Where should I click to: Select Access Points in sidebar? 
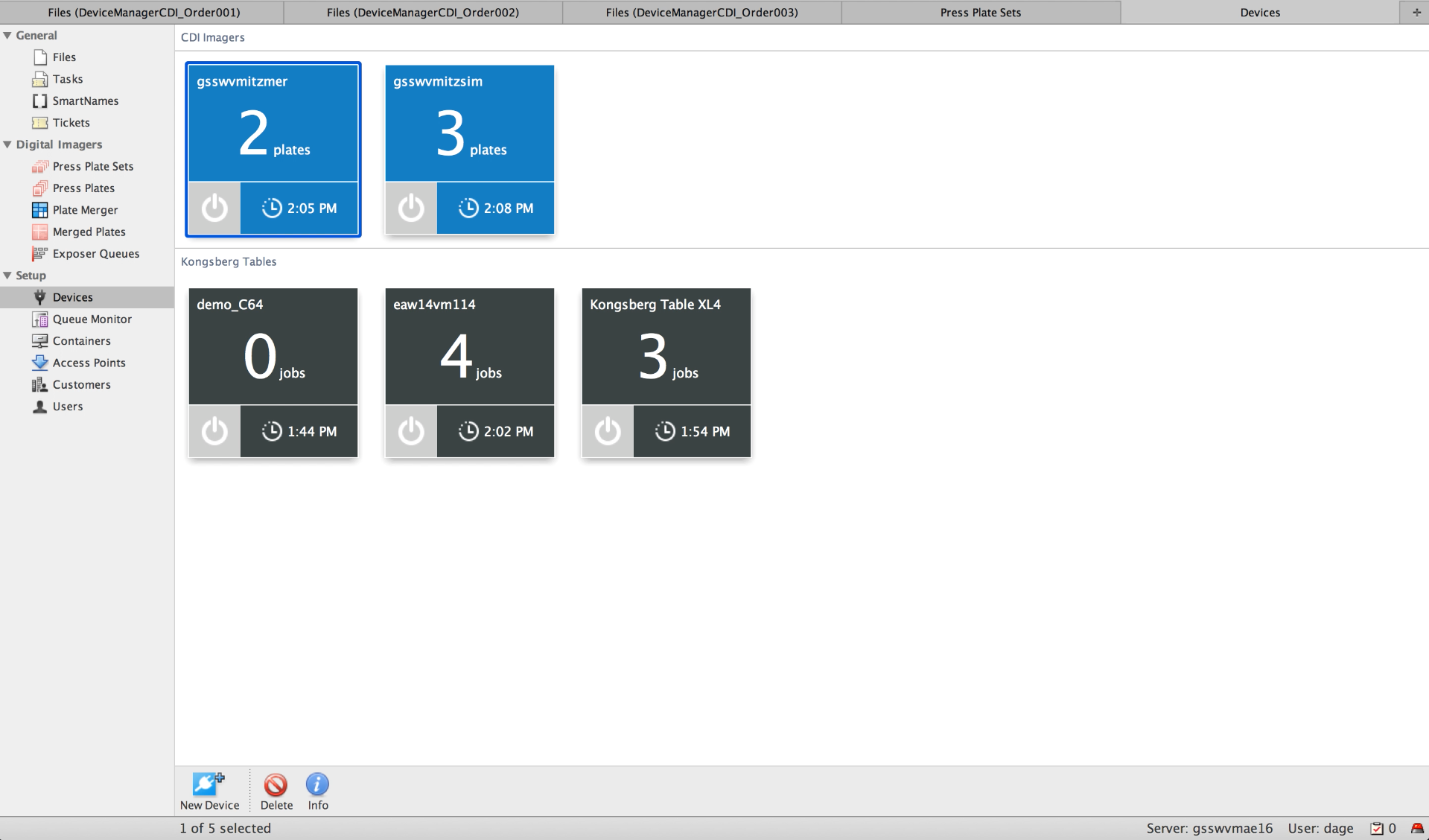pyautogui.click(x=89, y=363)
